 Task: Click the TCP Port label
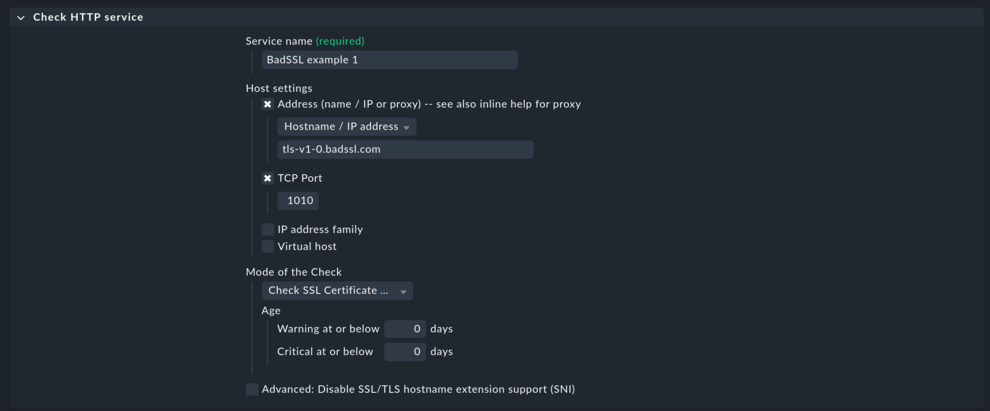click(300, 178)
